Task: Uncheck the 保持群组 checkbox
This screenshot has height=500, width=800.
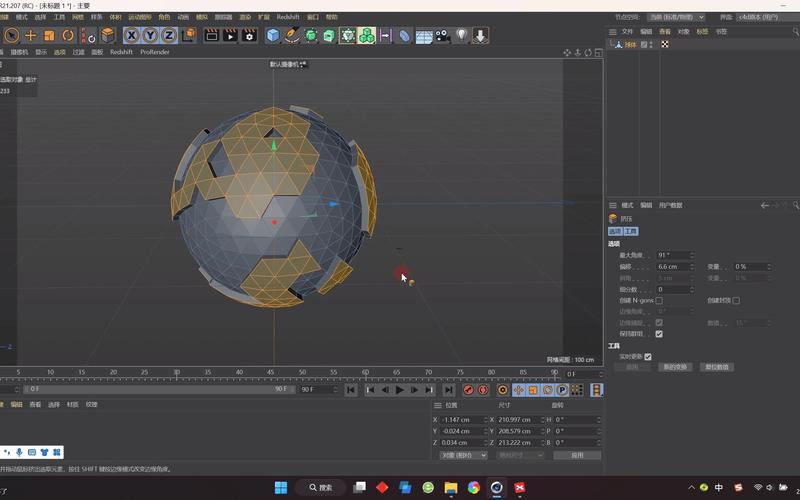Action: (x=659, y=334)
